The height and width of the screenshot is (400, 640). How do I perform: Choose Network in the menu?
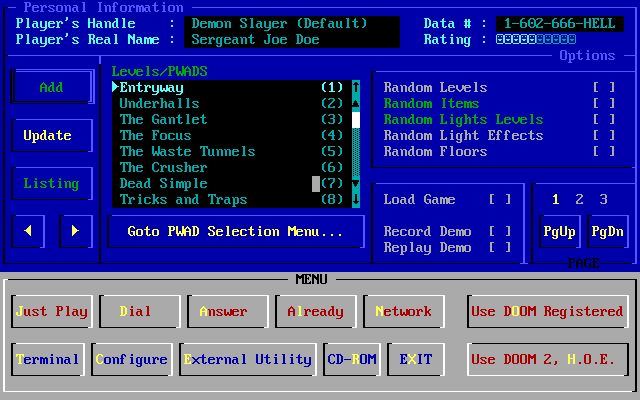click(x=404, y=311)
